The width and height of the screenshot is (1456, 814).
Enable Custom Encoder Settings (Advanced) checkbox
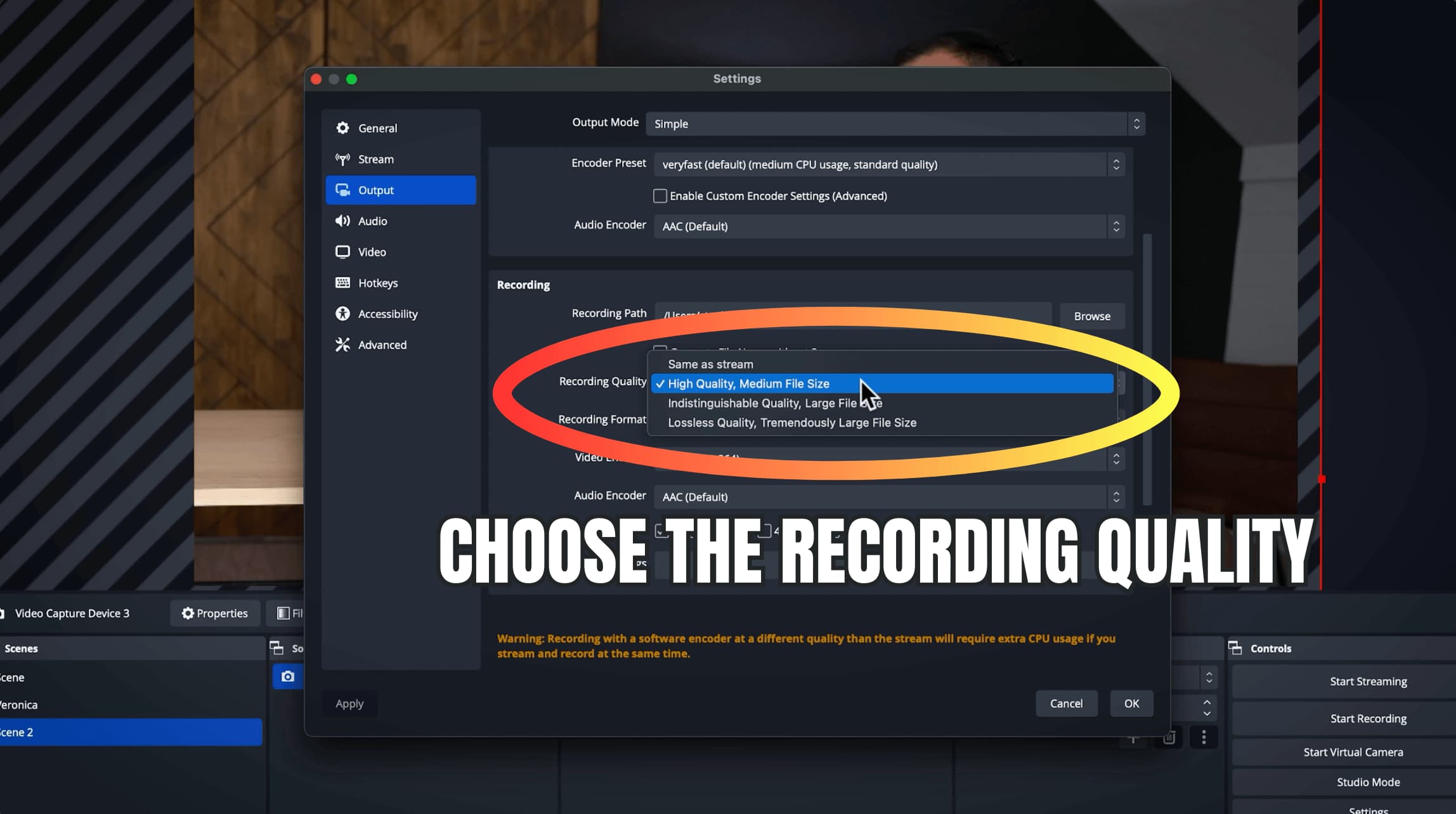tap(660, 196)
